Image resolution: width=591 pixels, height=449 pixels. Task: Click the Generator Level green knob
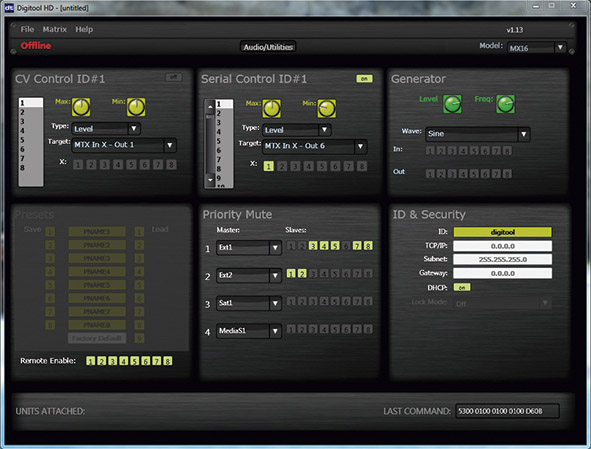452,104
